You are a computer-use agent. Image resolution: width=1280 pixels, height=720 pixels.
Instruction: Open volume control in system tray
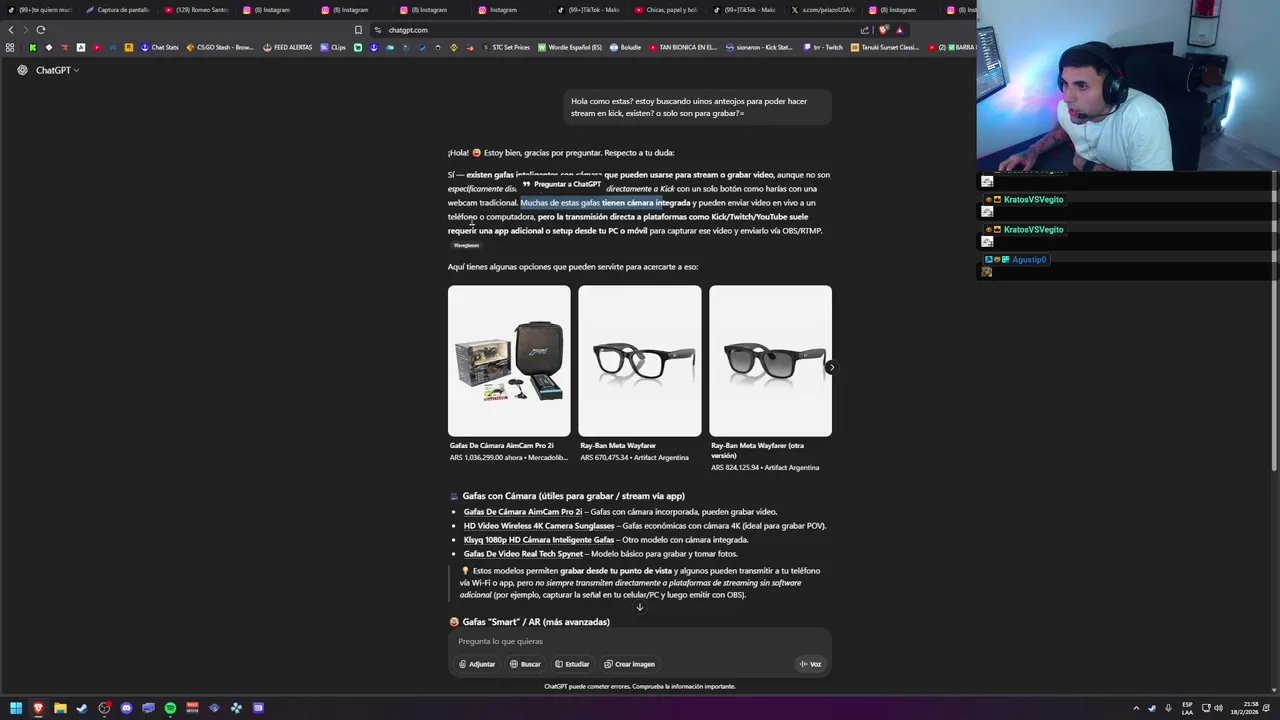coord(1218,708)
